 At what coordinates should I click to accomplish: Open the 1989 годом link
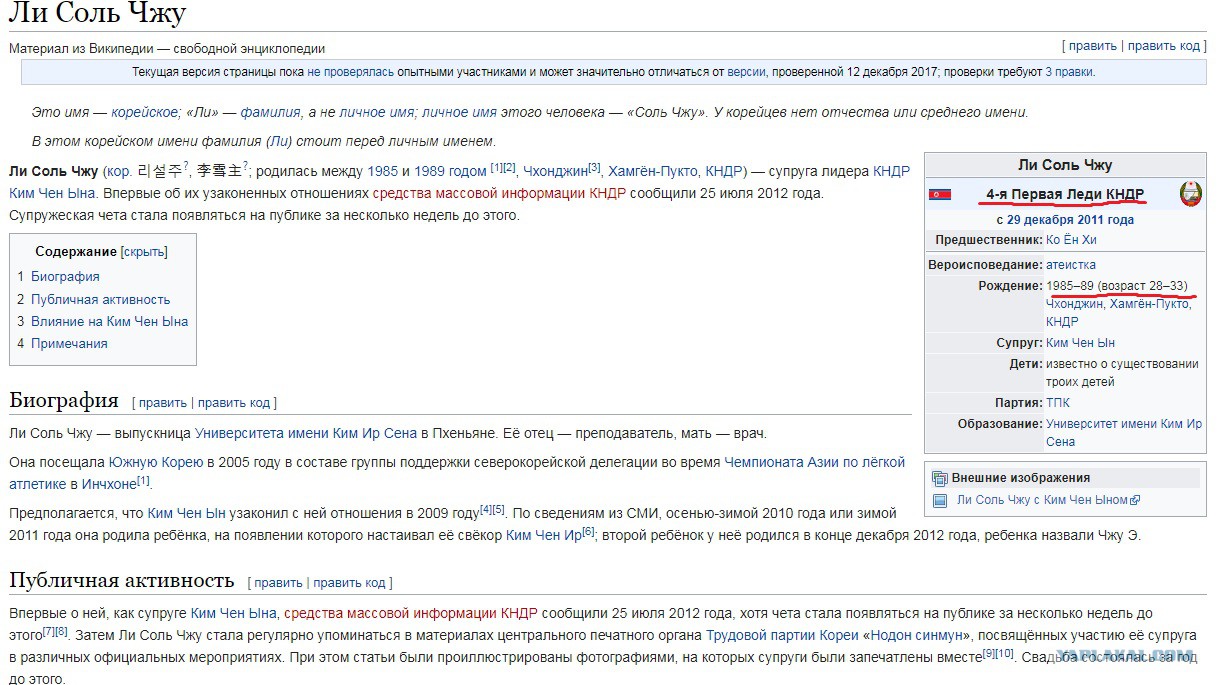tap(450, 171)
